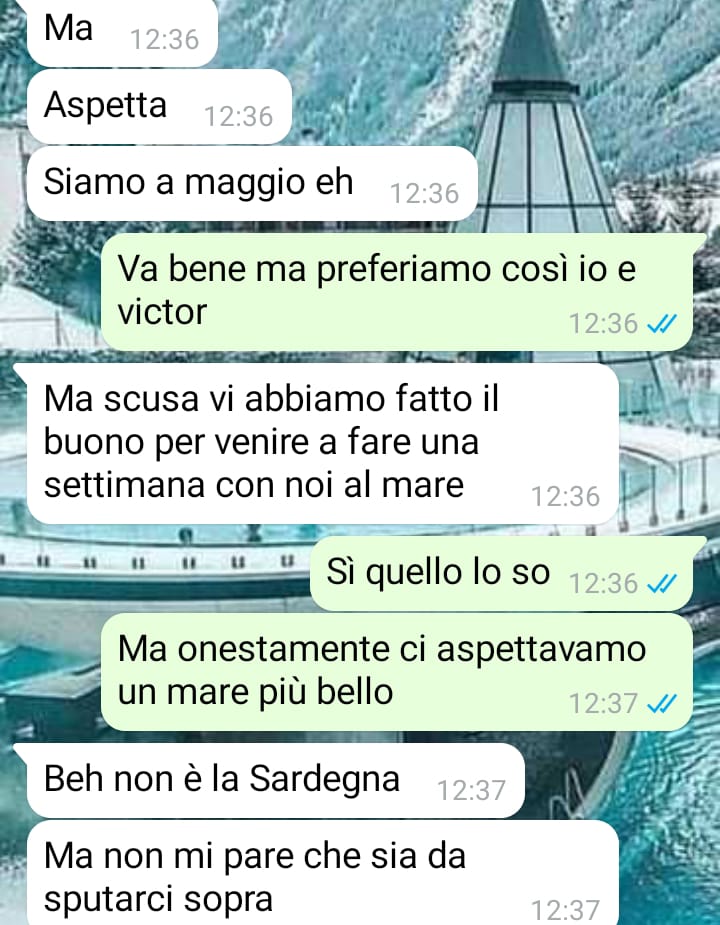Select the 'Aspetta' message bubble

[x=159, y=107]
